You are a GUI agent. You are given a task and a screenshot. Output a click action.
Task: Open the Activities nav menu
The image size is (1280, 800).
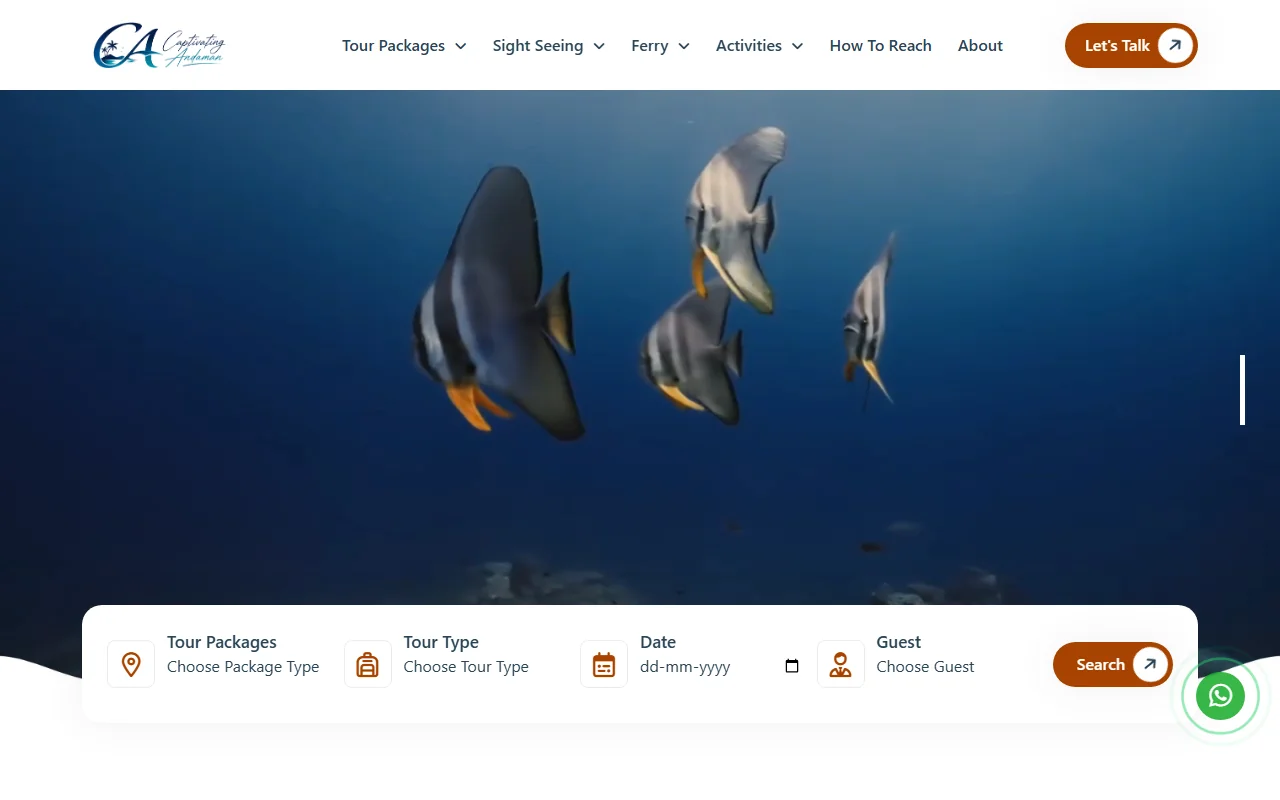tap(749, 46)
